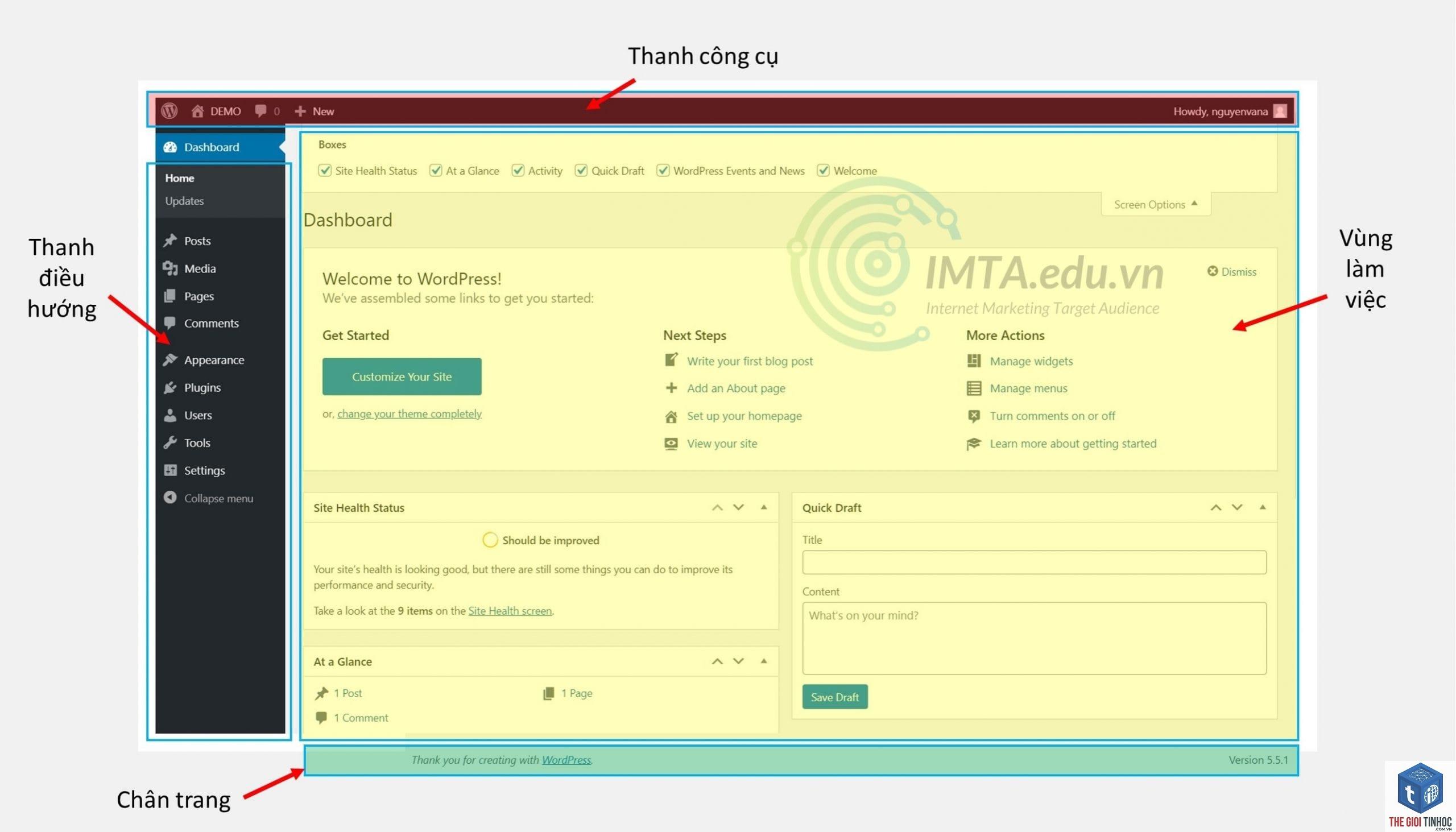This screenshot has width=1456, height=832.
Task: Move Site Health Status box up
Action: pyautogui.click(x=718, y=507)
